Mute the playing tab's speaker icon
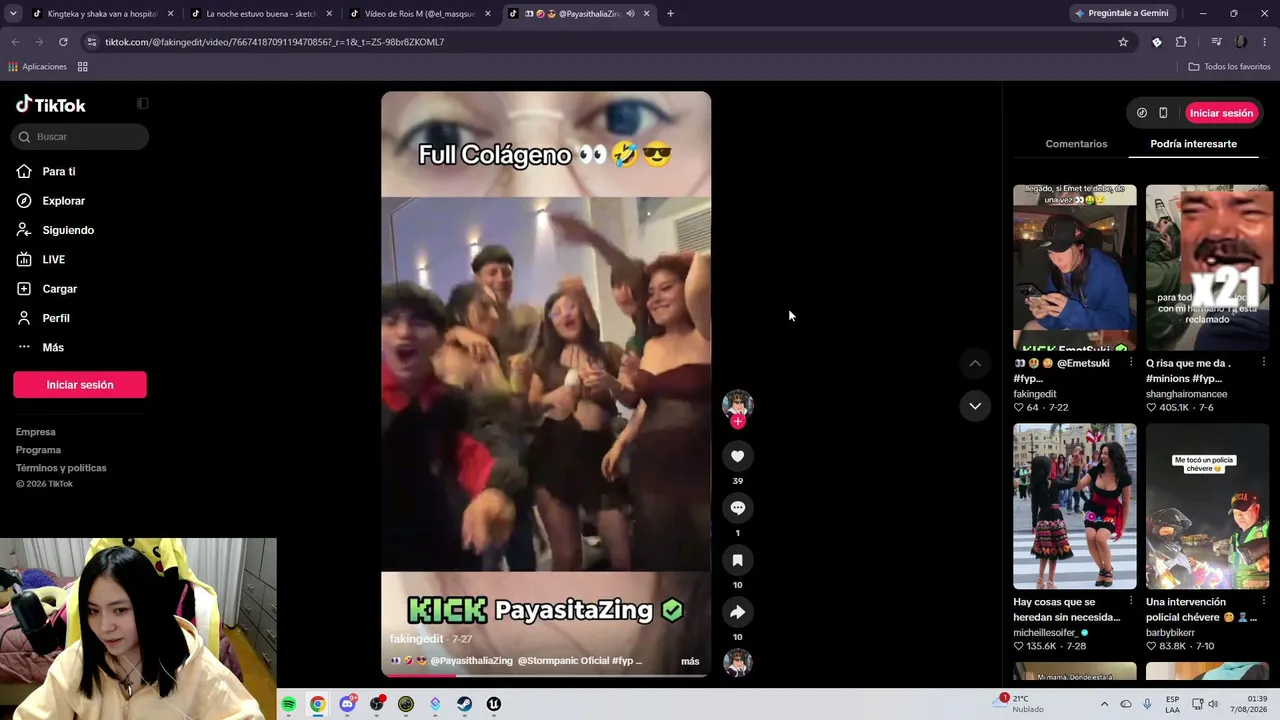This screenshot has width=1280, height=720. point(630,14)
